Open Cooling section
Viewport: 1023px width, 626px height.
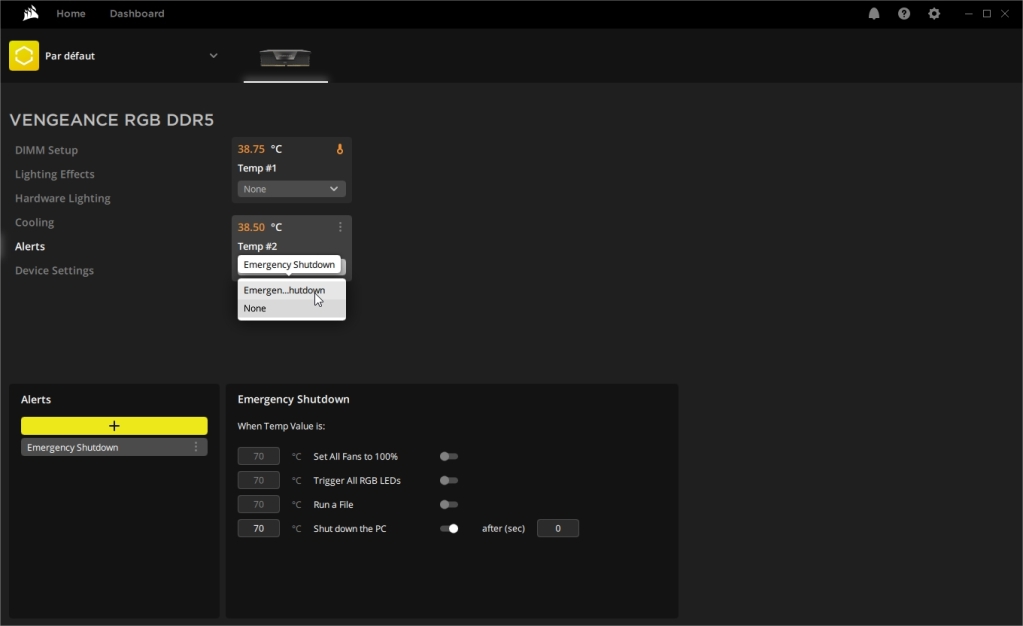[x=35, y=223]
